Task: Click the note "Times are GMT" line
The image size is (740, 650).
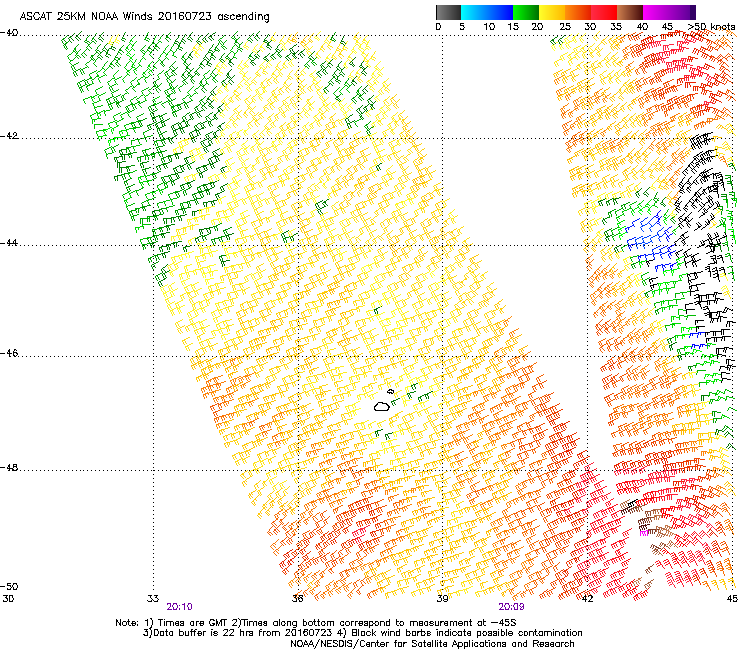Action: pyautogui.click(x=315, y=623)
